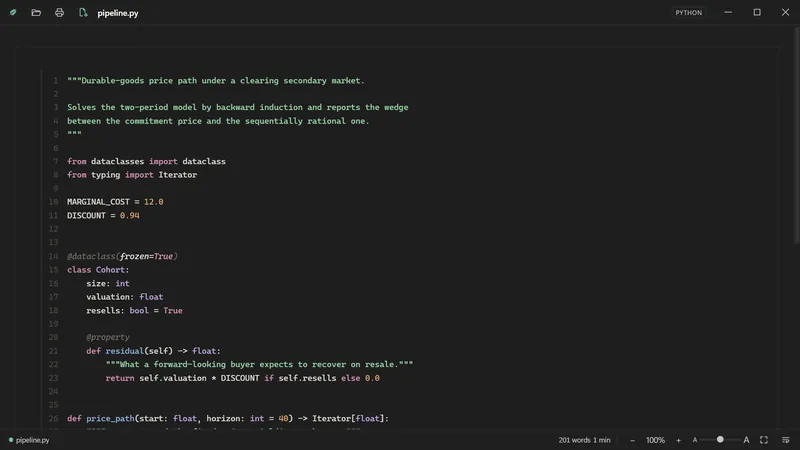Click the 'resells: bool = True' line

(x=134, y=310)
